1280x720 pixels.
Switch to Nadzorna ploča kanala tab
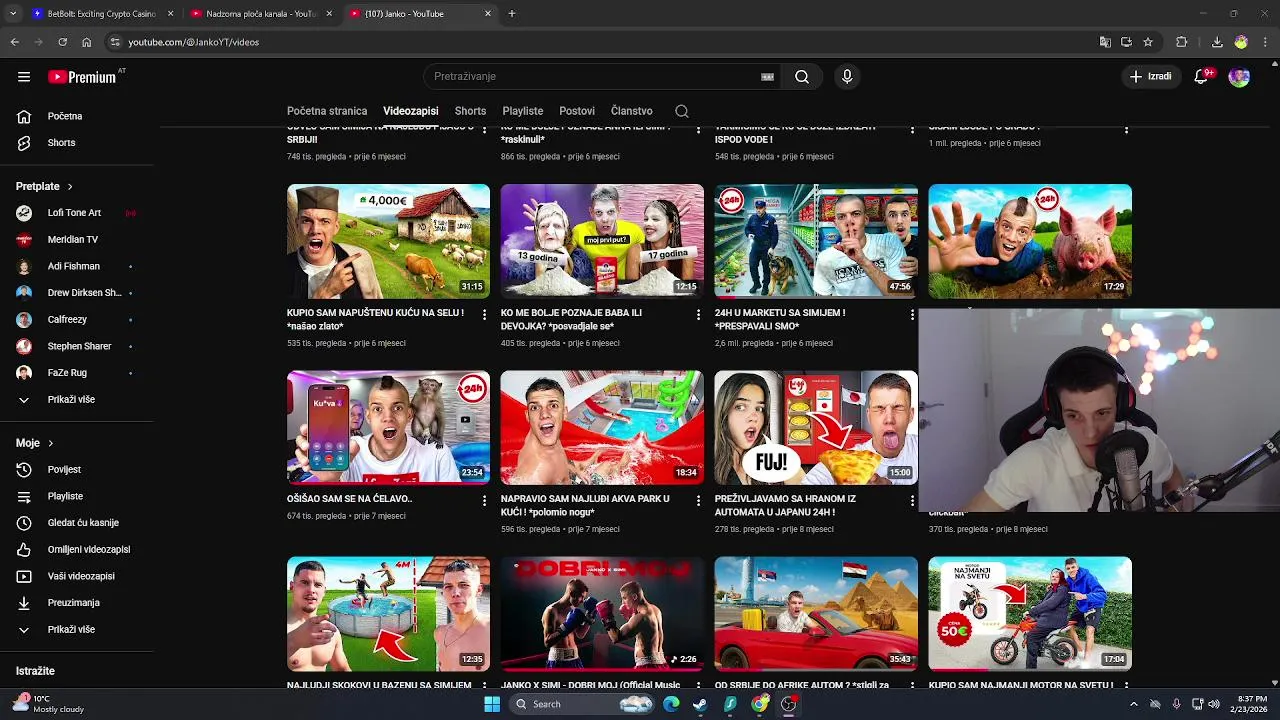pyautogui.click(x=261, y=14)
